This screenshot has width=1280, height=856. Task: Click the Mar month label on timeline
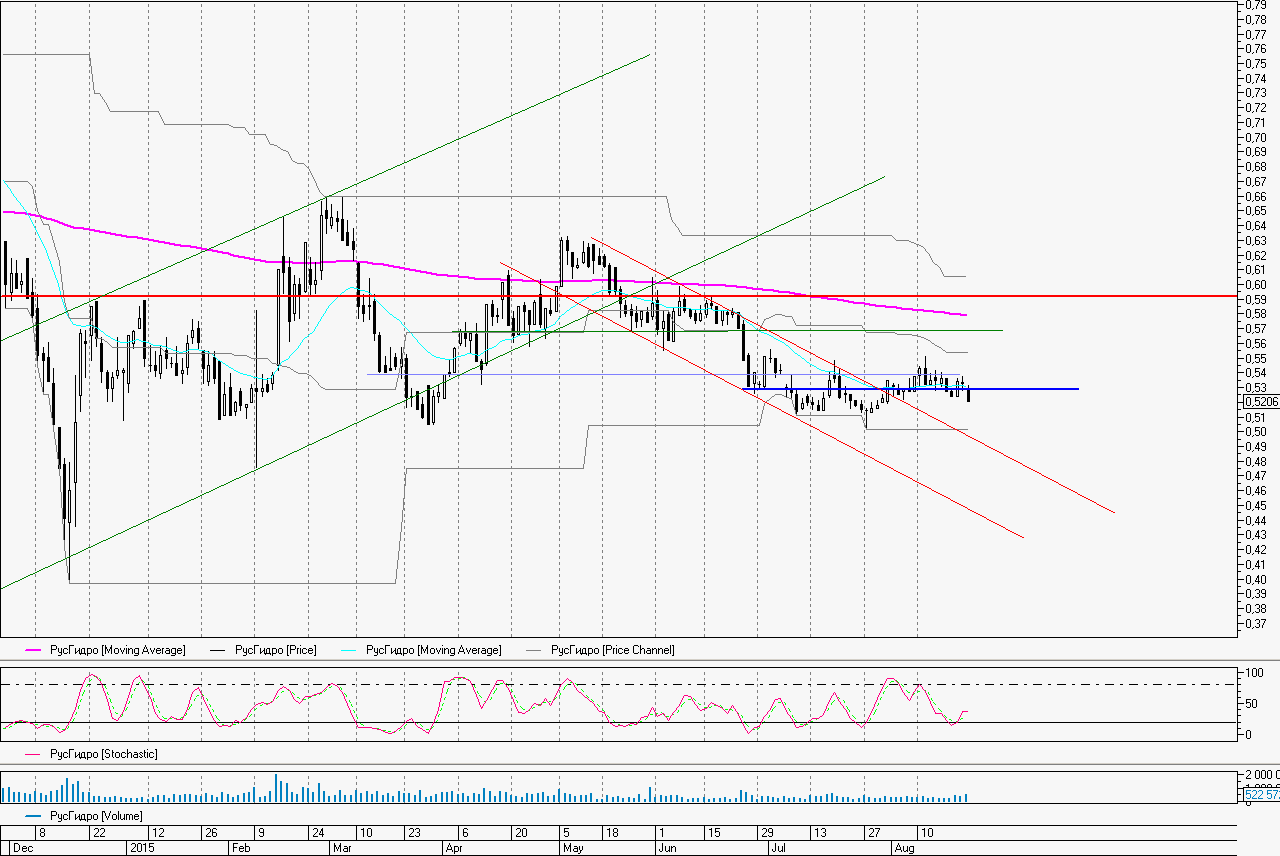coord(340,847)
